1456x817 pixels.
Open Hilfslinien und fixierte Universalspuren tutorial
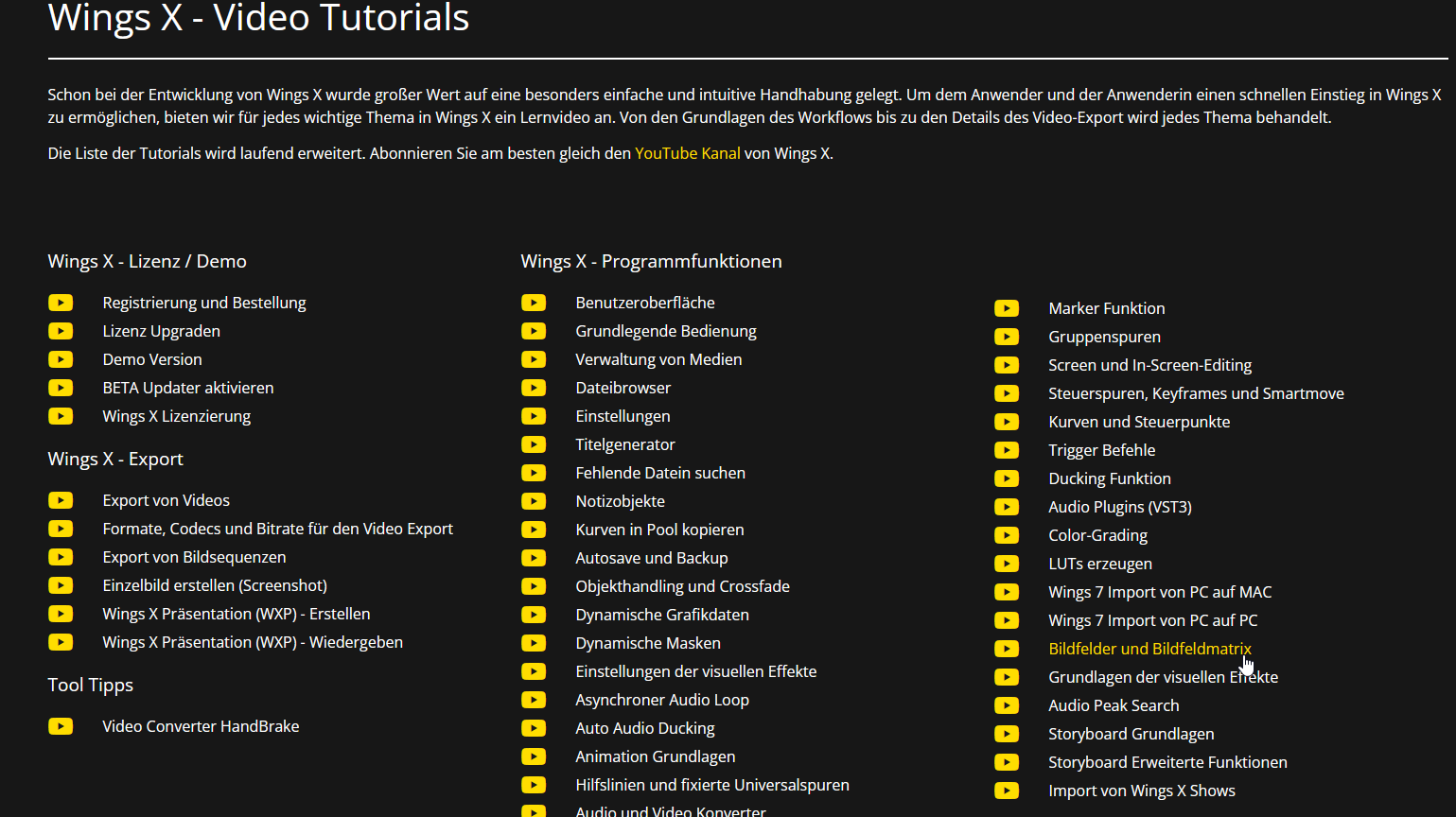[x=712, y=785]
